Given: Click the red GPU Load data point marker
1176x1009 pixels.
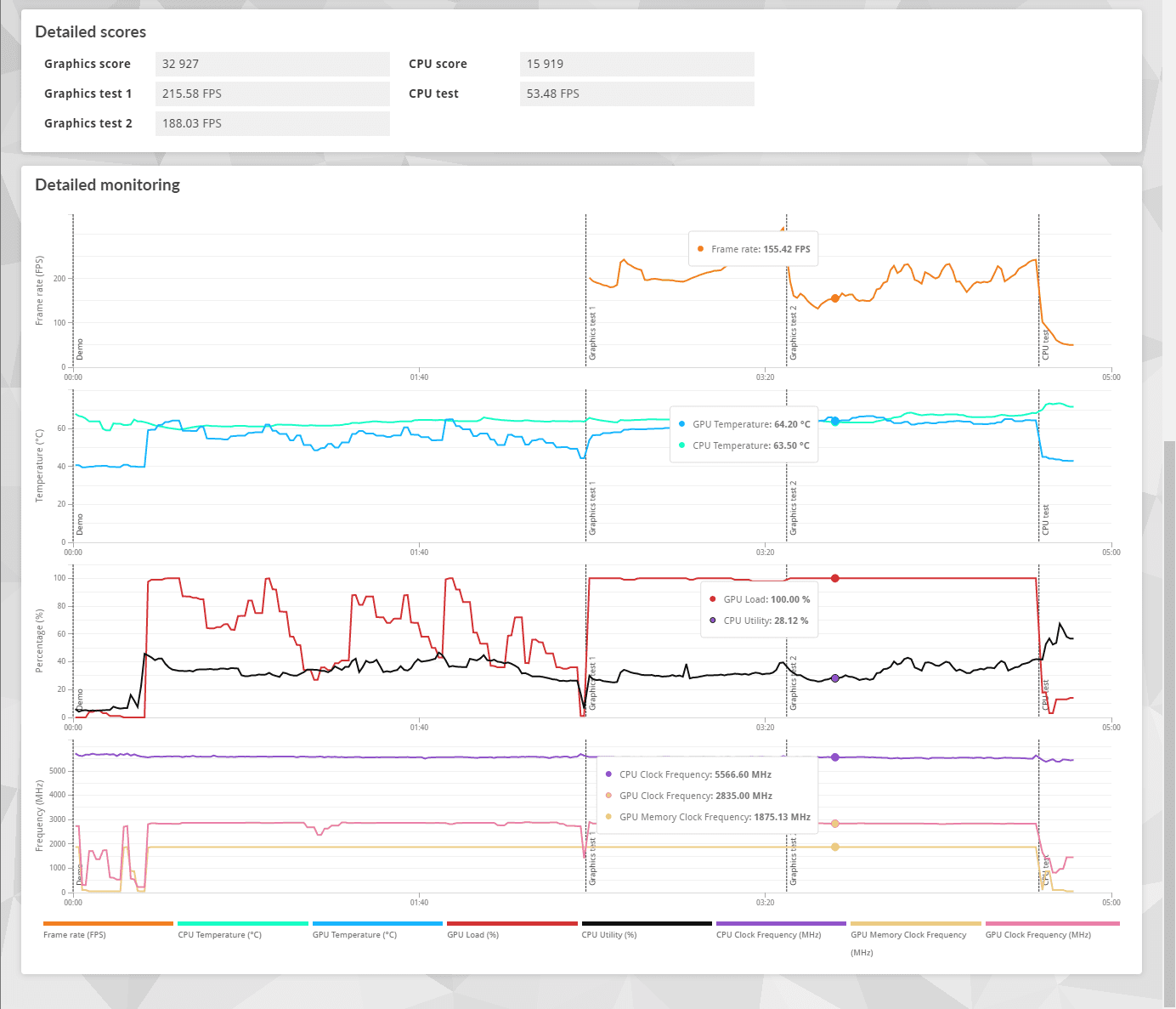Looking at the screenshot, I should 835,578.
